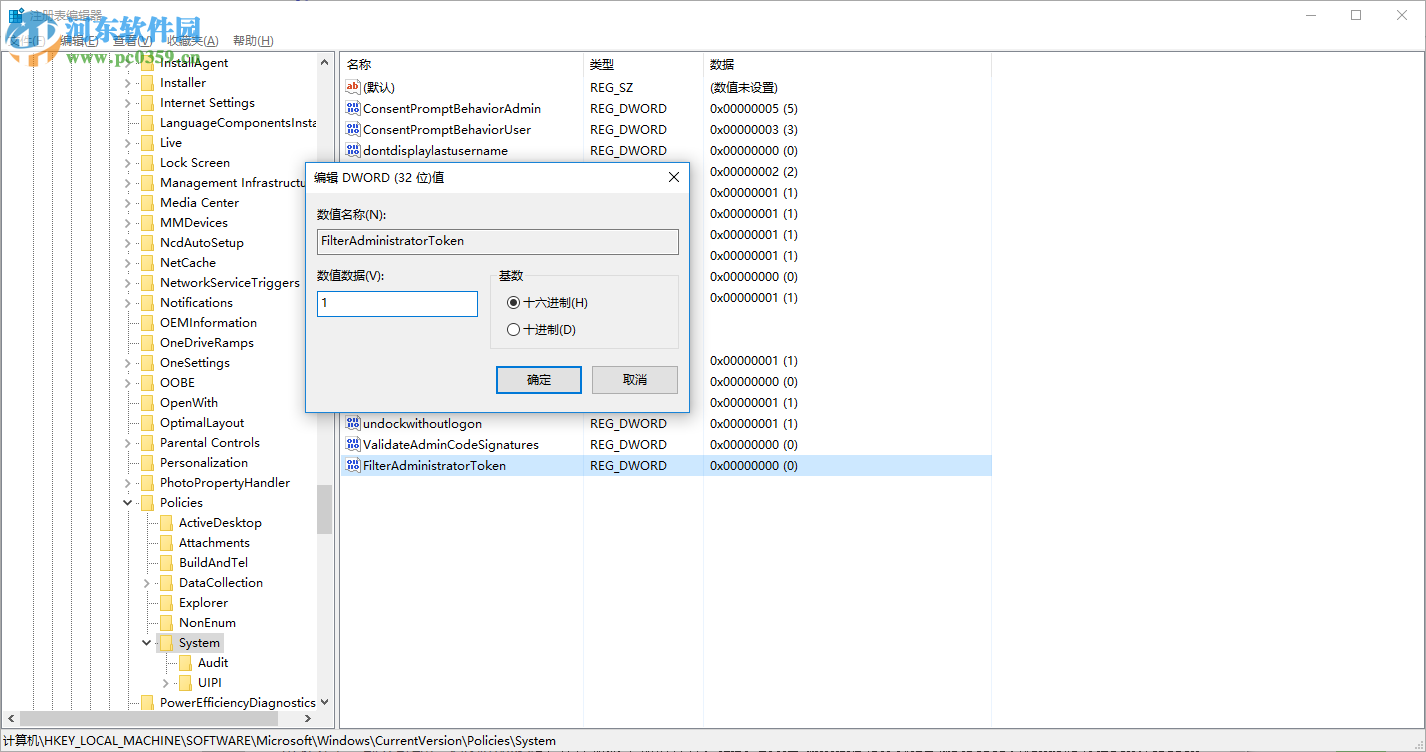
Task: Click inside the 数值数据(V) input field
Action: (x=396, y=303)
